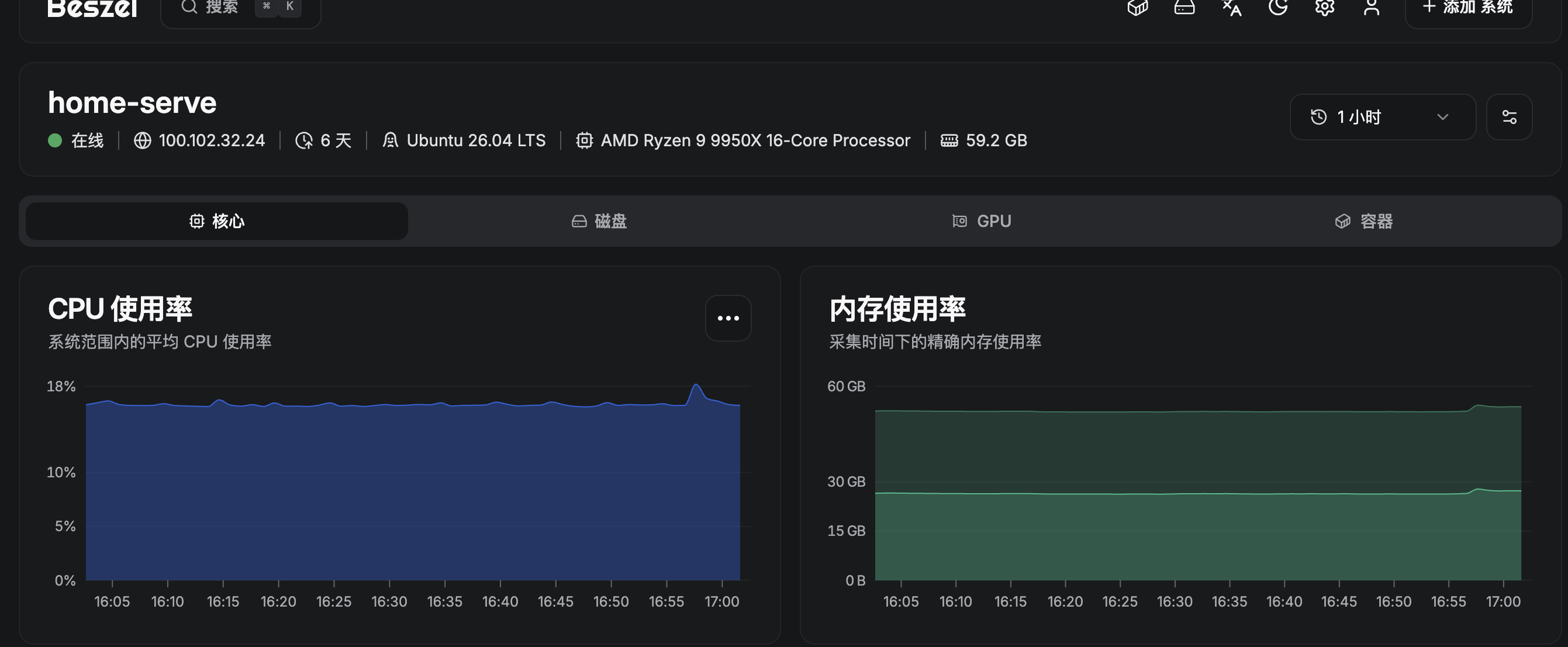
Task: Click the AMD Ryzen 9 9950X processor label
Action: click(755, 141)
